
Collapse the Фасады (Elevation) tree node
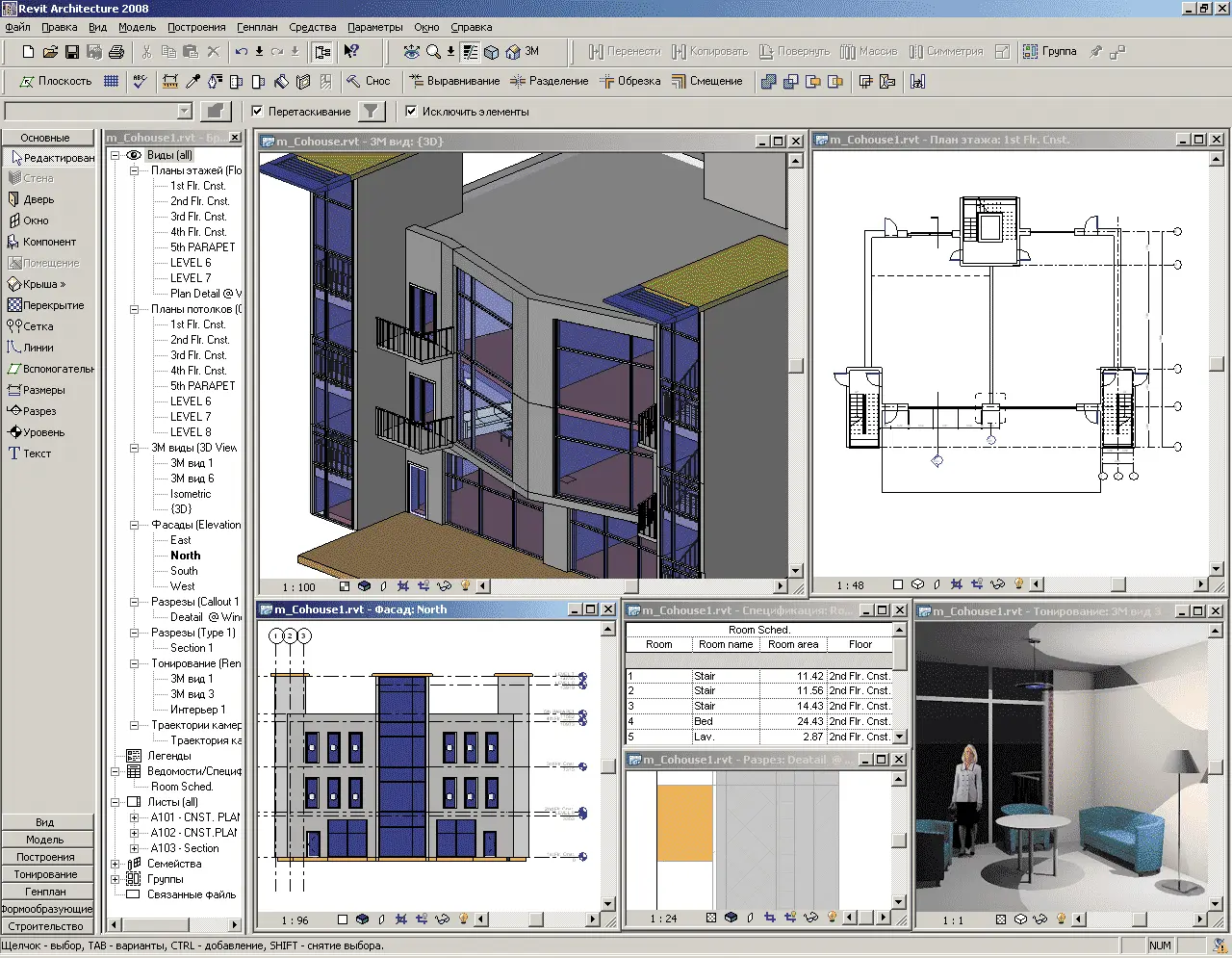click(x=134, y=525)
